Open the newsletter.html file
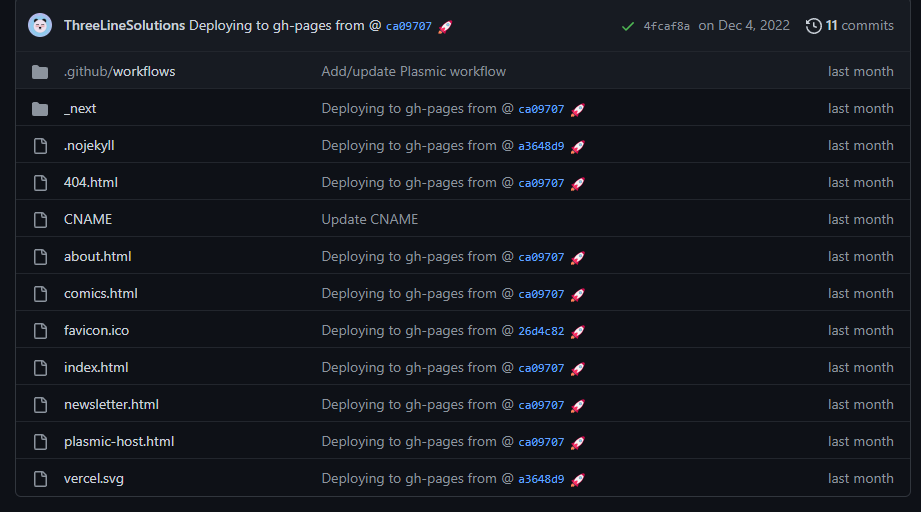Image resolution: width=921 pixels, height=512 pixels. (x=111, y=405)
